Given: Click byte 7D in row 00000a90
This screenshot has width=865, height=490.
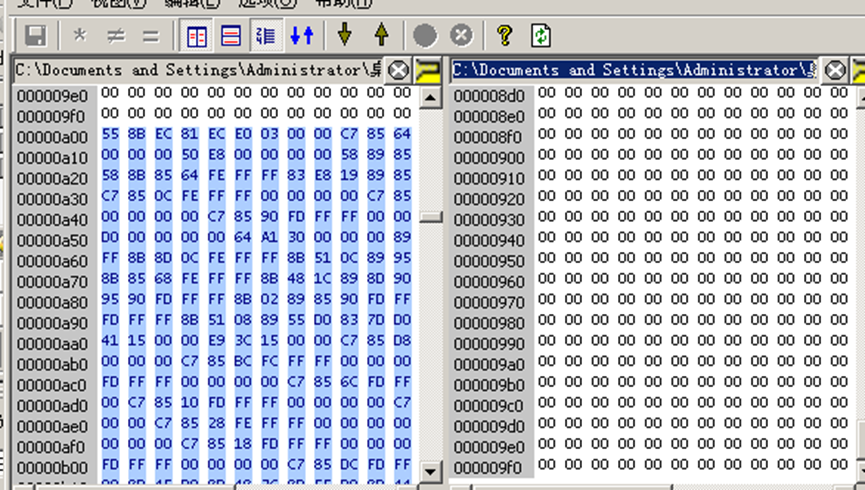Looking at the screenshot, I should click(376, 320).
